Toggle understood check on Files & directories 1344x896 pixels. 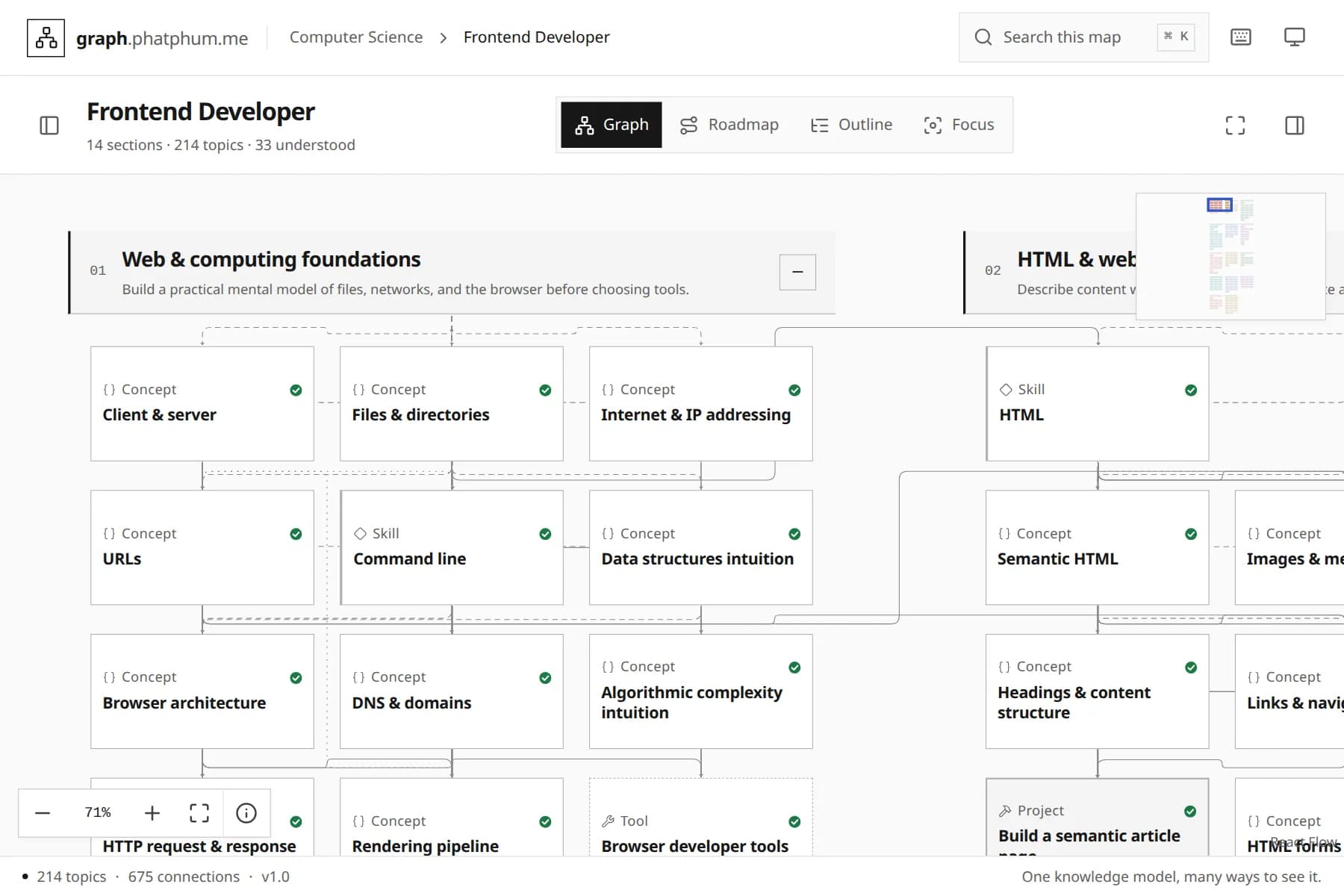coord(545,390)
